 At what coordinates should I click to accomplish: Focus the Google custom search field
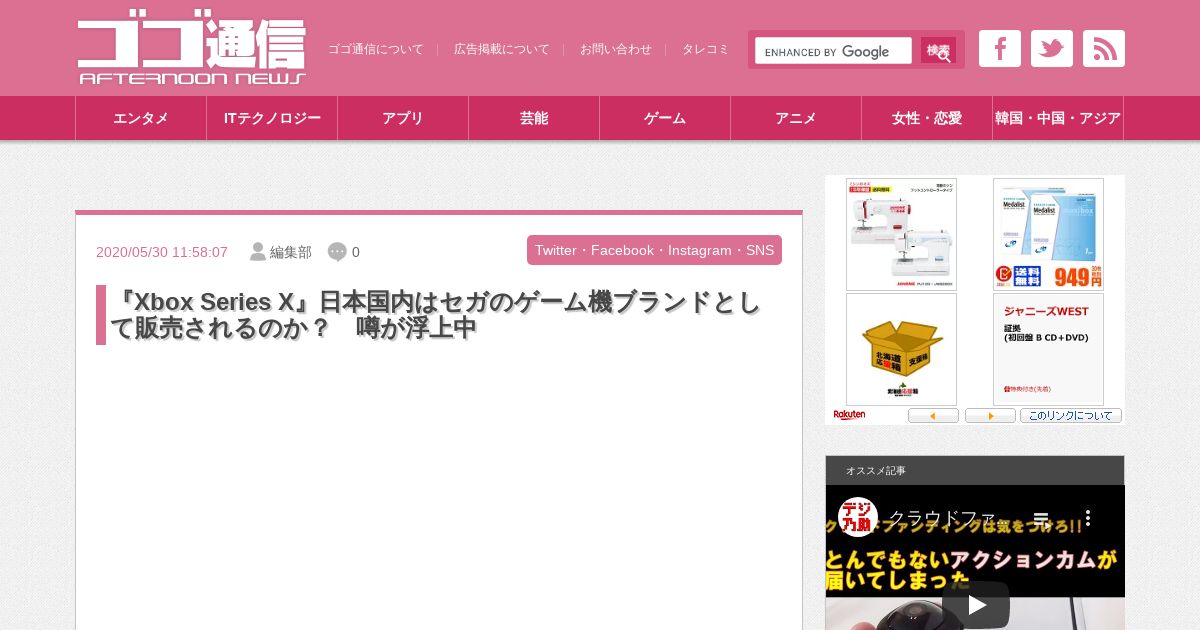pos(833,51)
